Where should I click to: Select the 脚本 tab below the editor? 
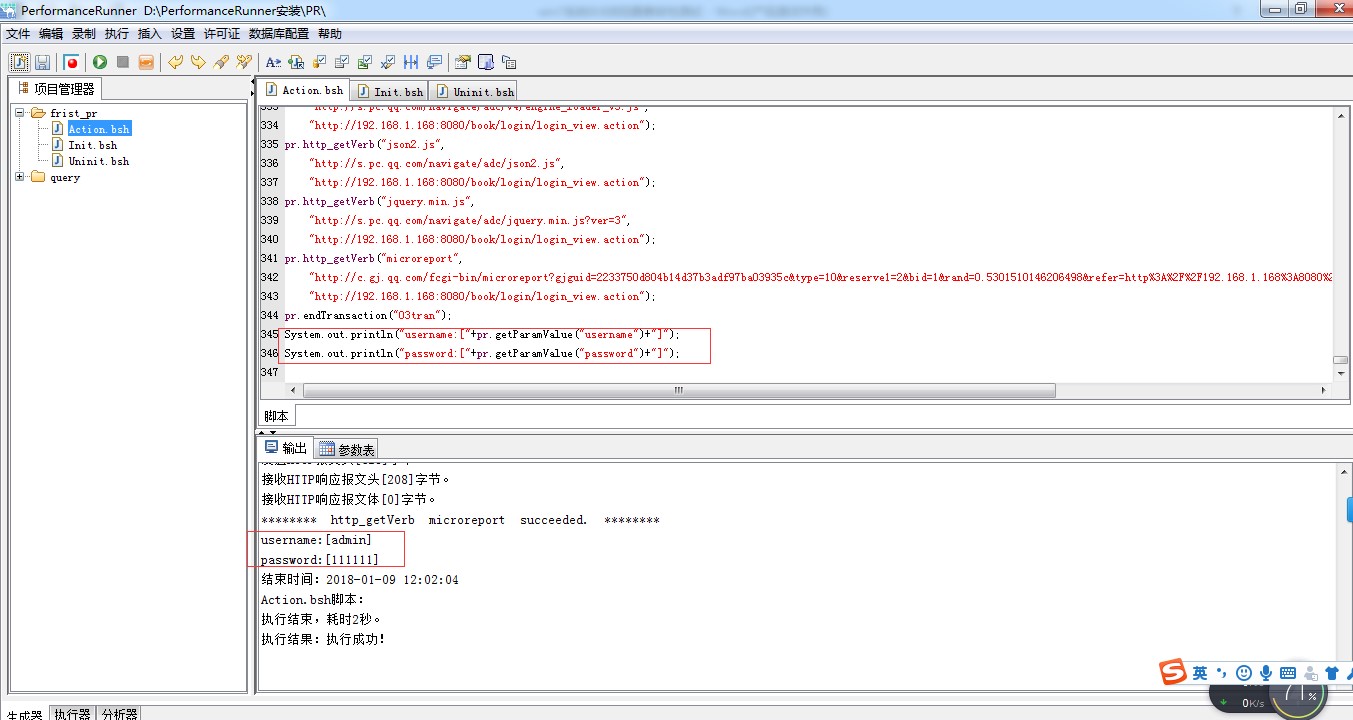pos(277,416)
